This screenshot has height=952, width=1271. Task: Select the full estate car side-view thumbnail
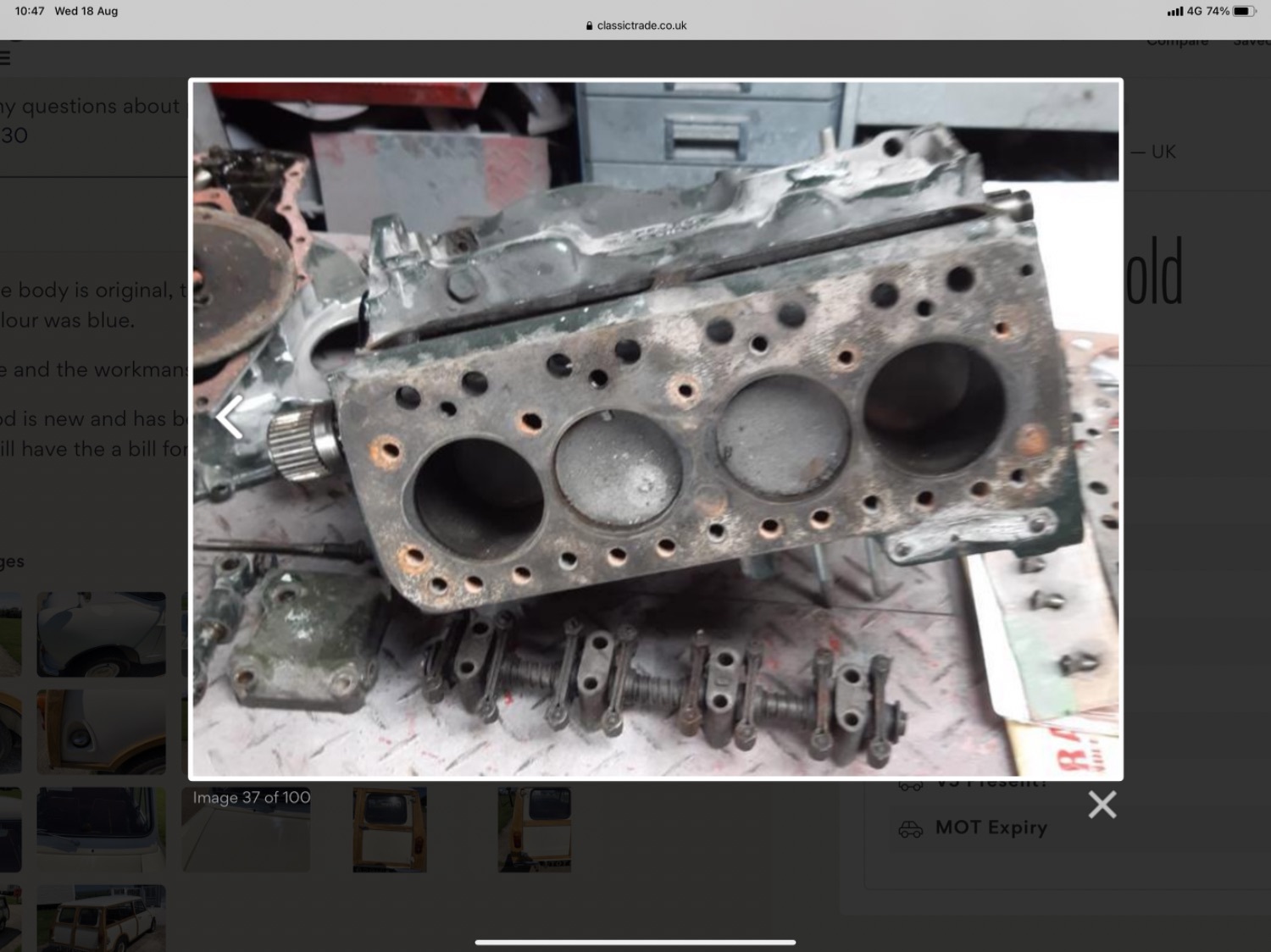coord(101,918)
